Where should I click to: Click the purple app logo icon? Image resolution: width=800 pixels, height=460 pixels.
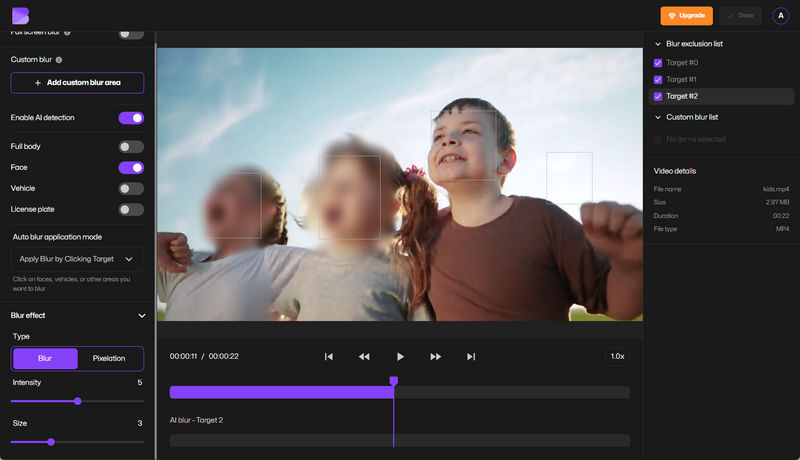tap(20, 16)
